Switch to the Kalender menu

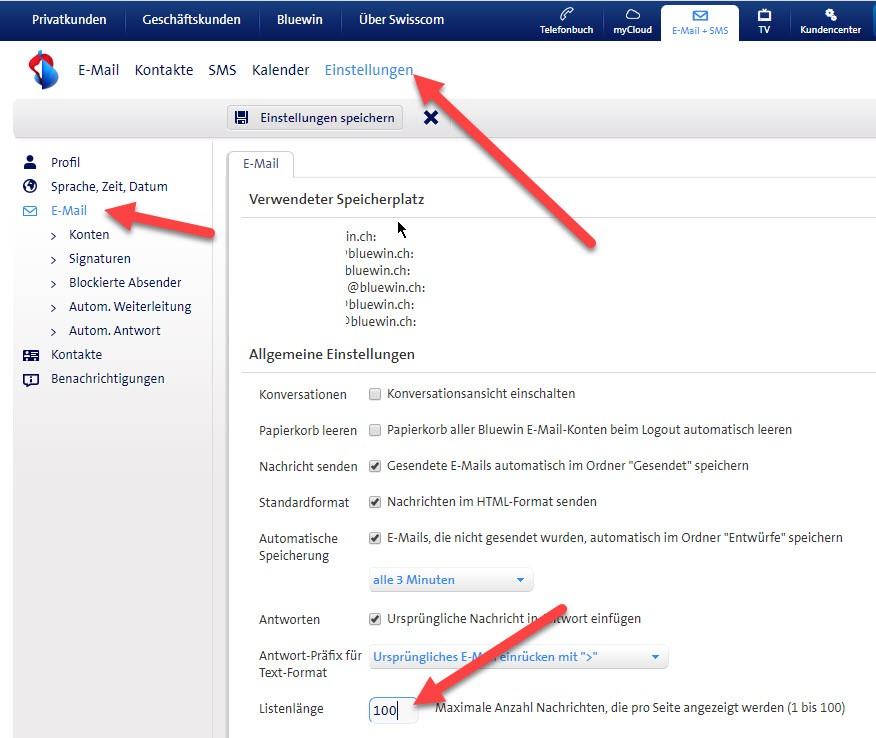(x=280, y=70)
